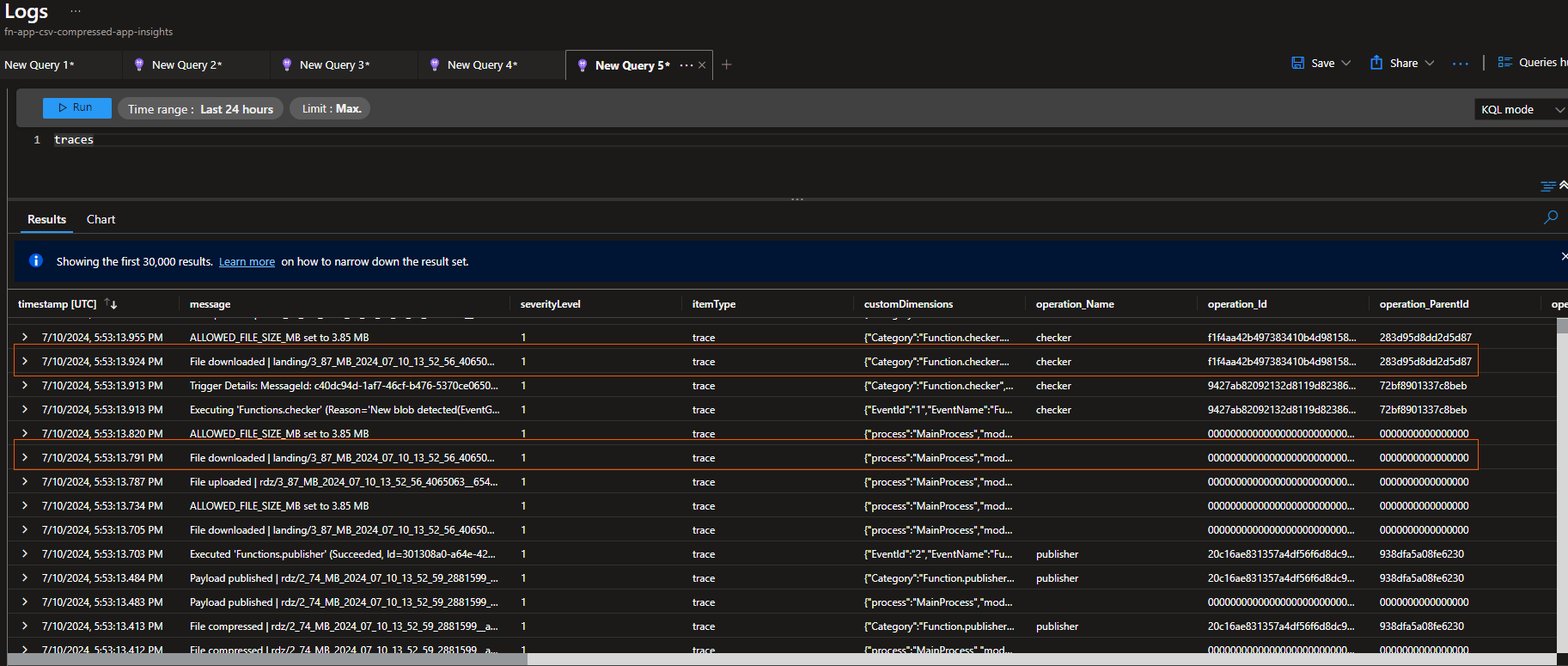
Task: Expand the 5:53:13.705 PM row
Action: [x=25, y=529]
